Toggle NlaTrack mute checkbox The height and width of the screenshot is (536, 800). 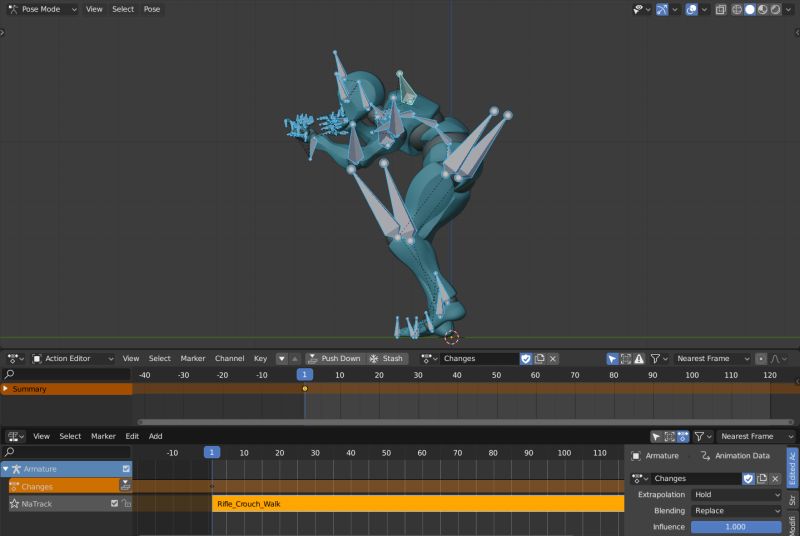(114, 503)
